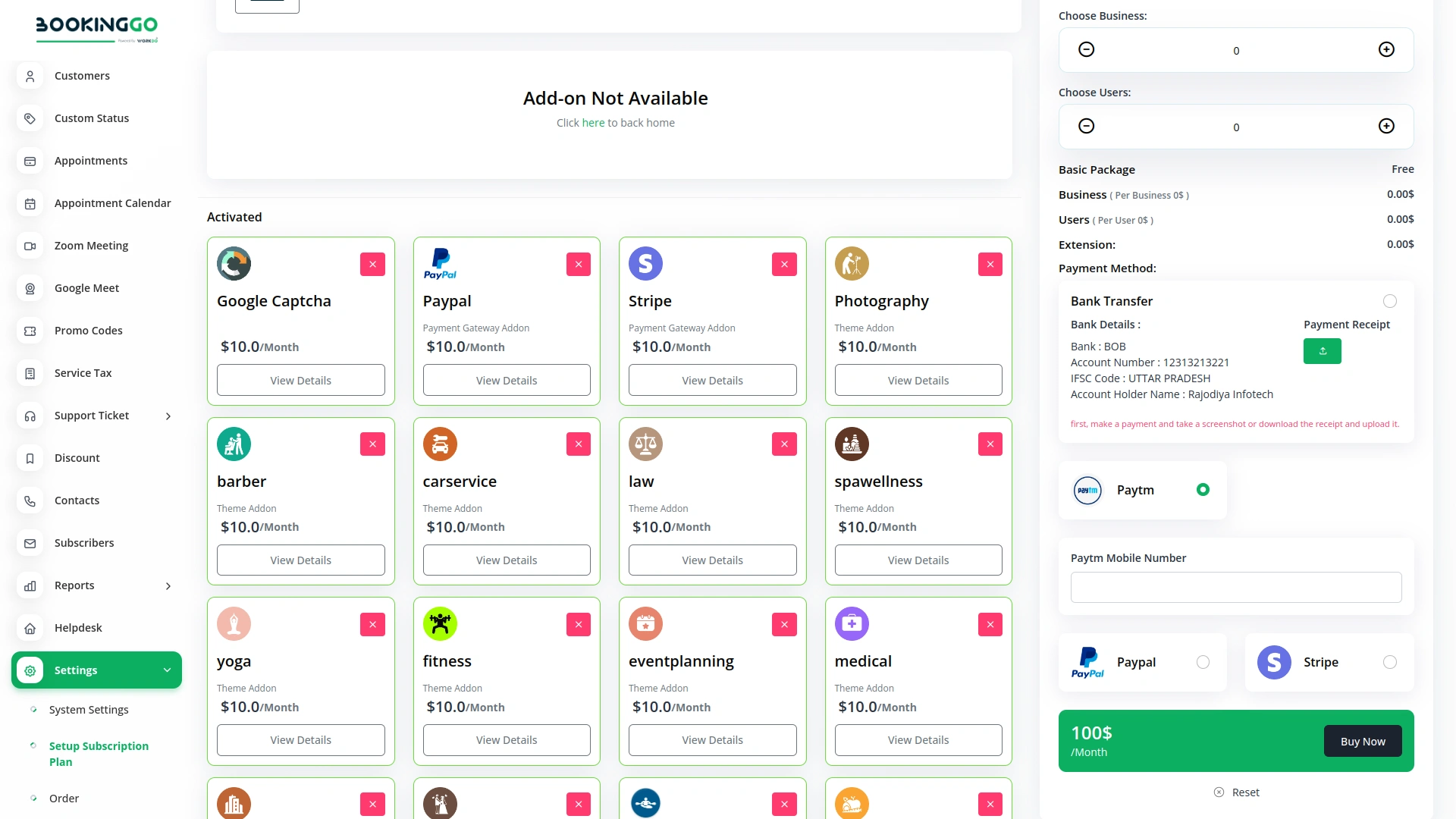Screen dimensions: 1456x819
Task: Click the 'here' link to go back home
Action: (x=593, y=123)
